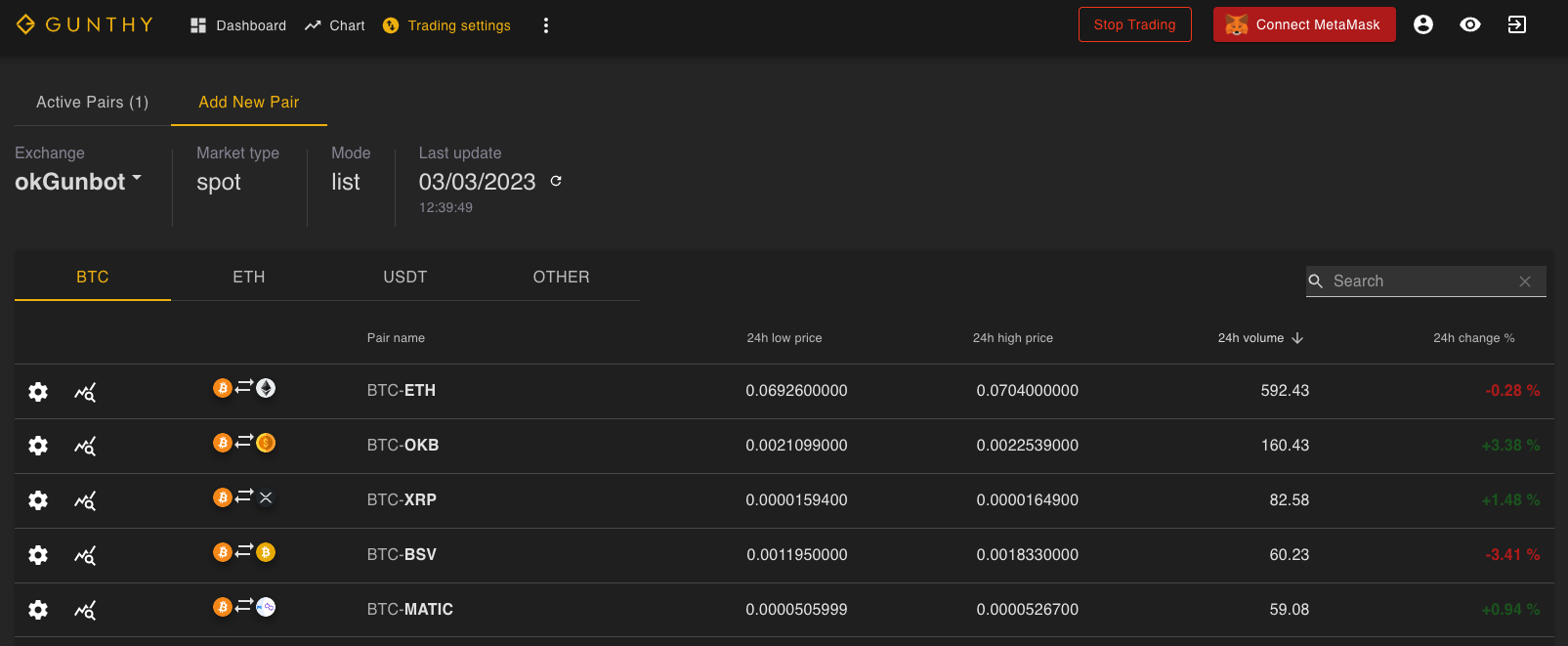Viewport: 1568px width, 646px height.
Task: Switch to the USDT market tab
Action: (x=405, y=277)
